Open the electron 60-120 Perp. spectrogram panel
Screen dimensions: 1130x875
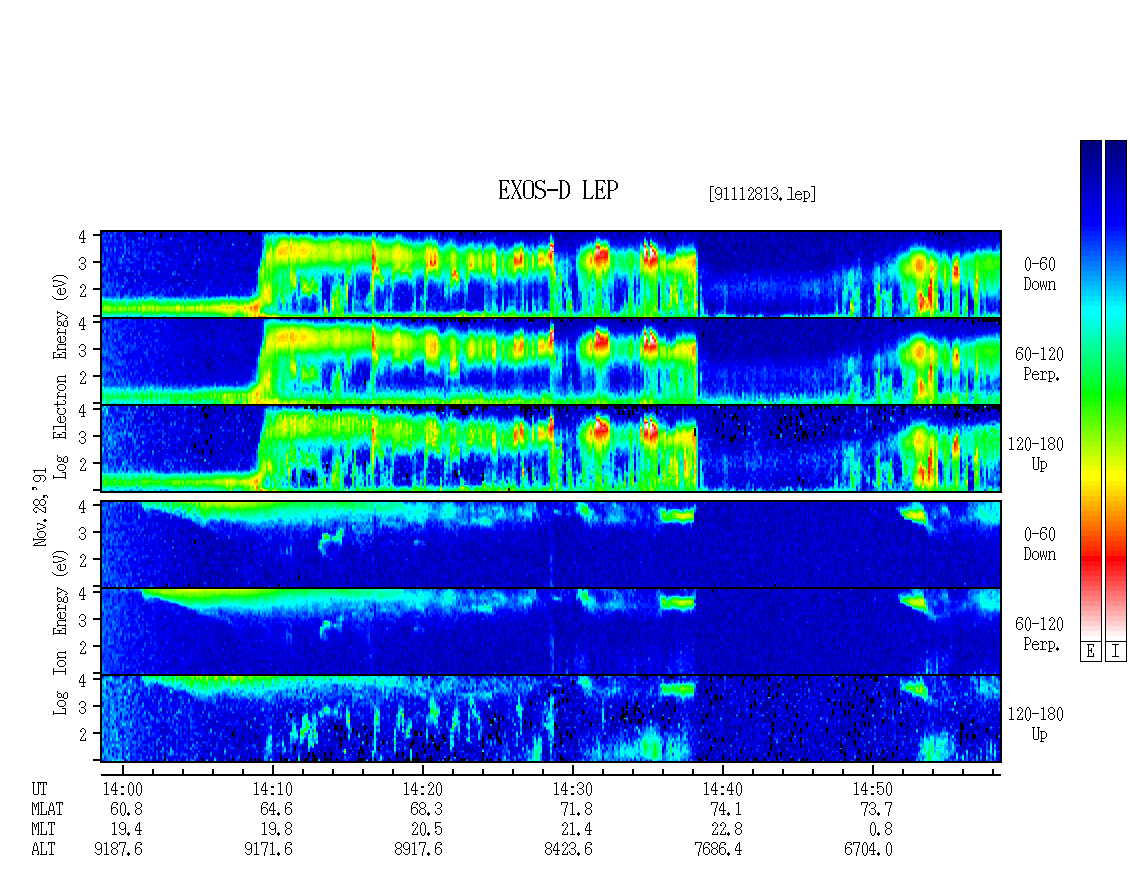pyautogui.click(x=551, y=361)
